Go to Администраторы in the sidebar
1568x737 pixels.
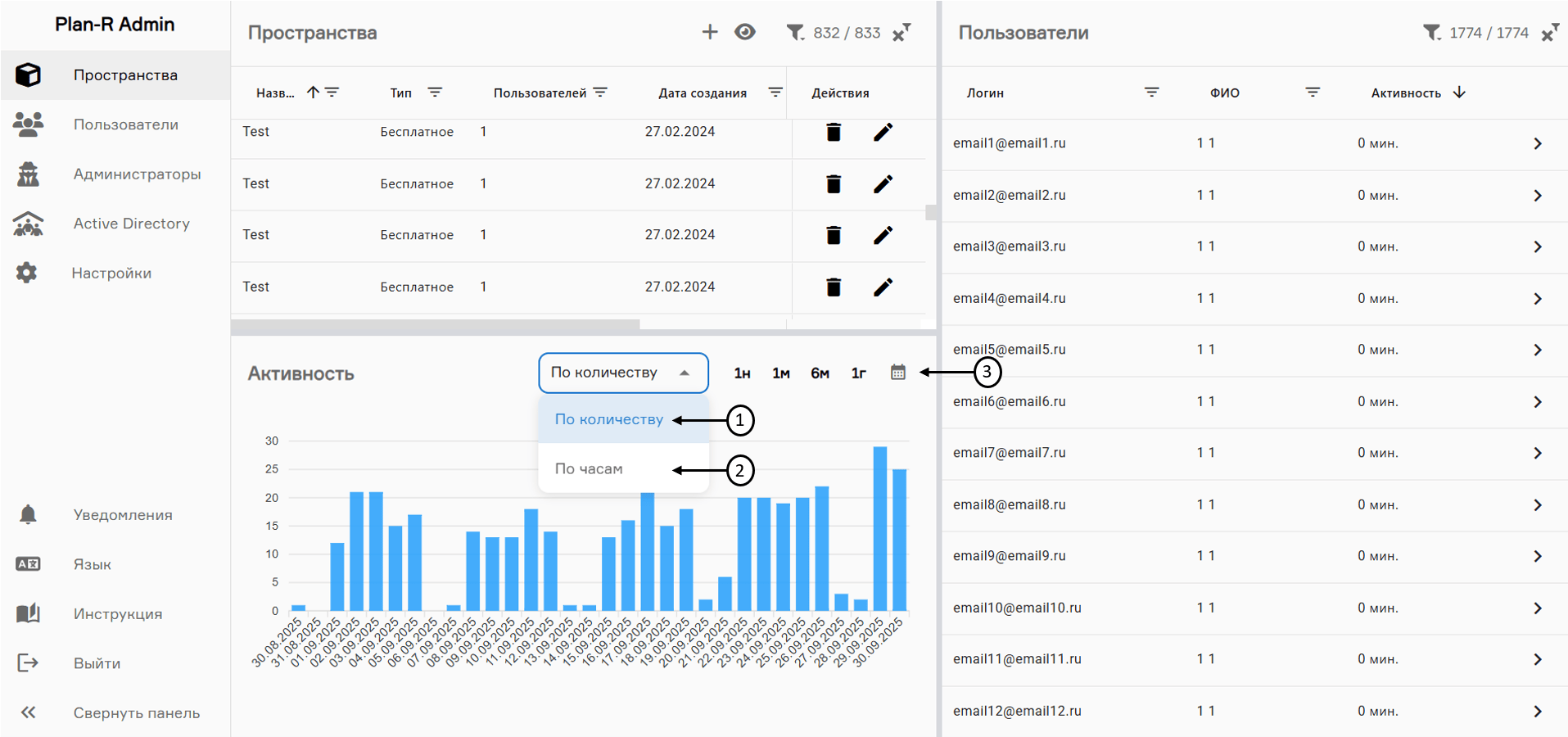click(x=137, y=174)
